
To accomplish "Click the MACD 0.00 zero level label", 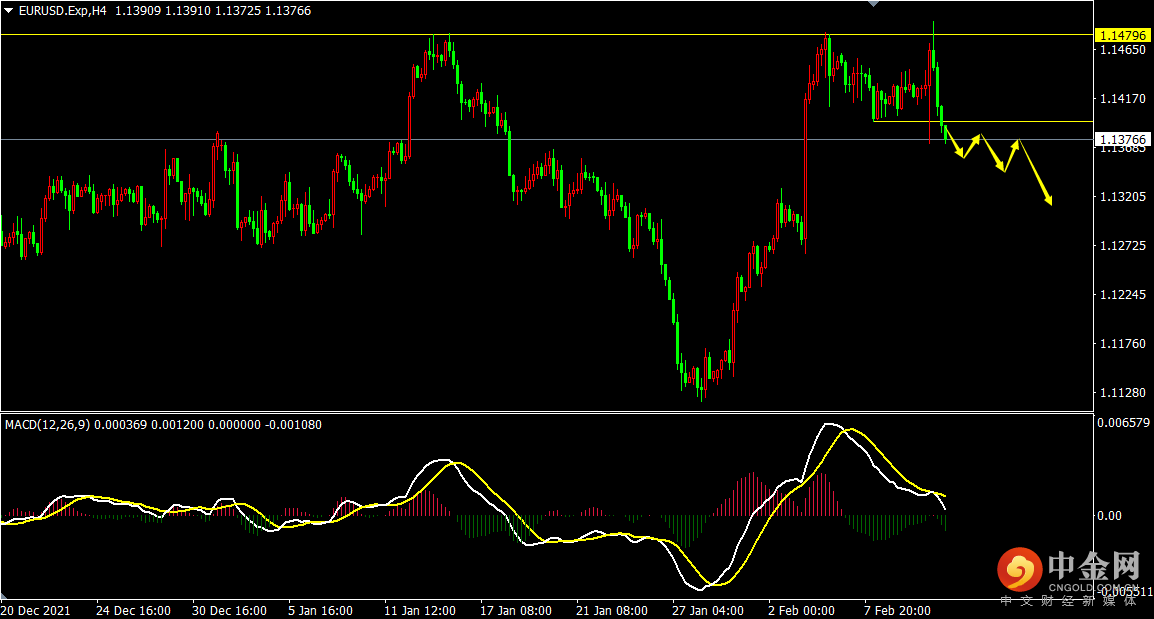I will pyautogui.click(x=1110, y=516).
